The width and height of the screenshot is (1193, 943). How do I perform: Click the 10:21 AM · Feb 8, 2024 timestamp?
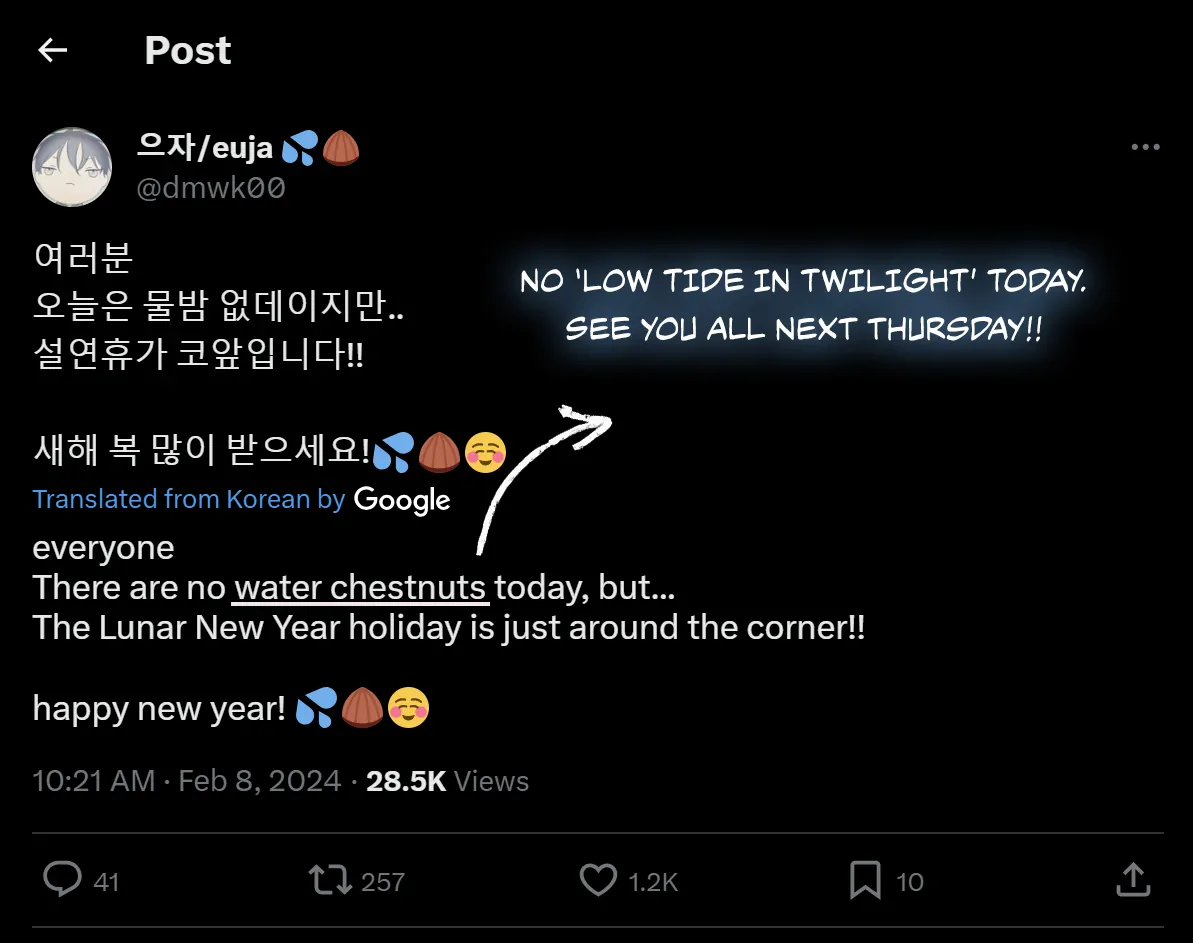point(187,781)
